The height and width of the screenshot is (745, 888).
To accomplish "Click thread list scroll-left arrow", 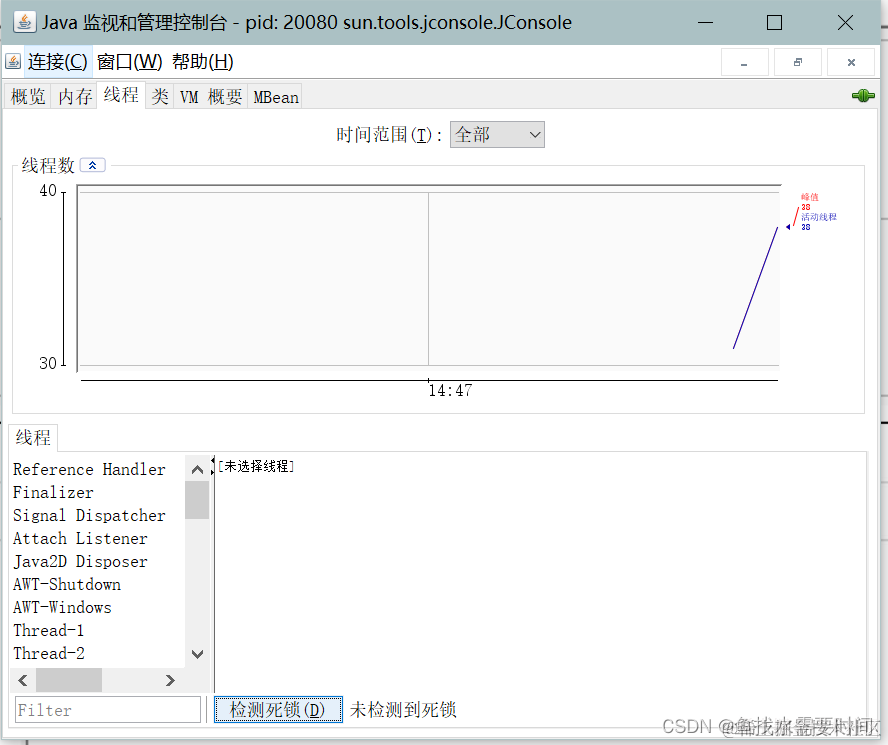I will (x=23, y=680).
